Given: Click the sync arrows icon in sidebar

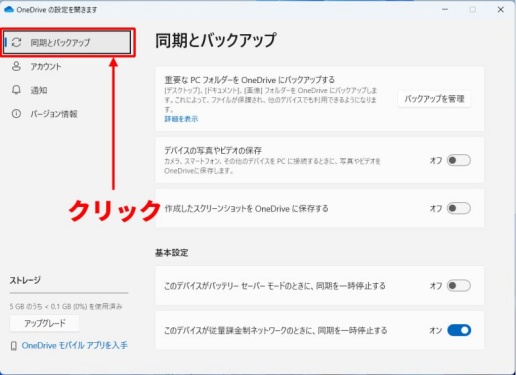Looking at the screenshot, I should tap(16, 42).
